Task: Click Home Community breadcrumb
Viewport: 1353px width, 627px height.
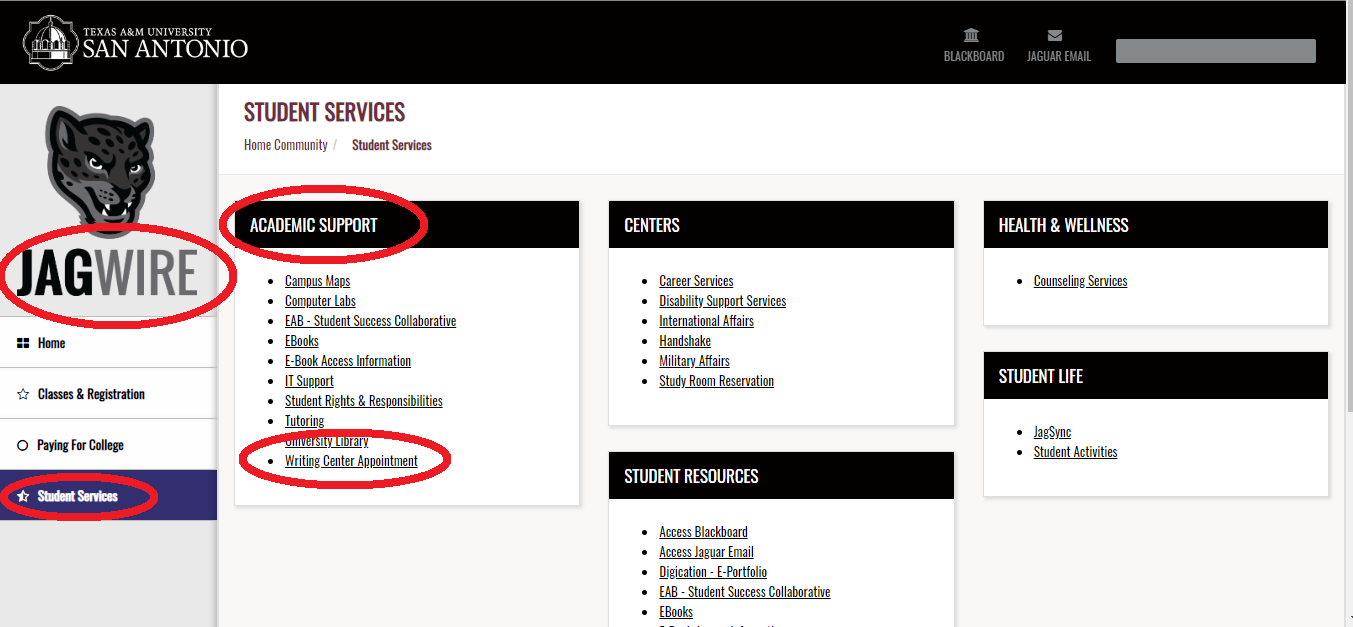Action: click(286, 145)
